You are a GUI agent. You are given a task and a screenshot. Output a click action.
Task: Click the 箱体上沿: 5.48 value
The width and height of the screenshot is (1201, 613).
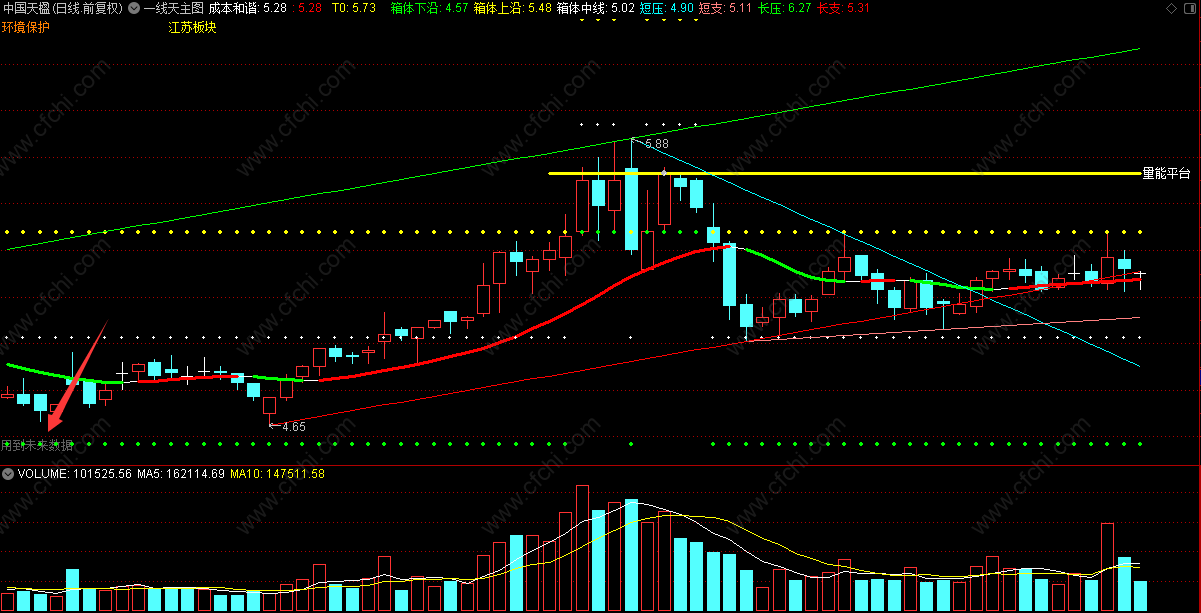click(x=513, y=7)
